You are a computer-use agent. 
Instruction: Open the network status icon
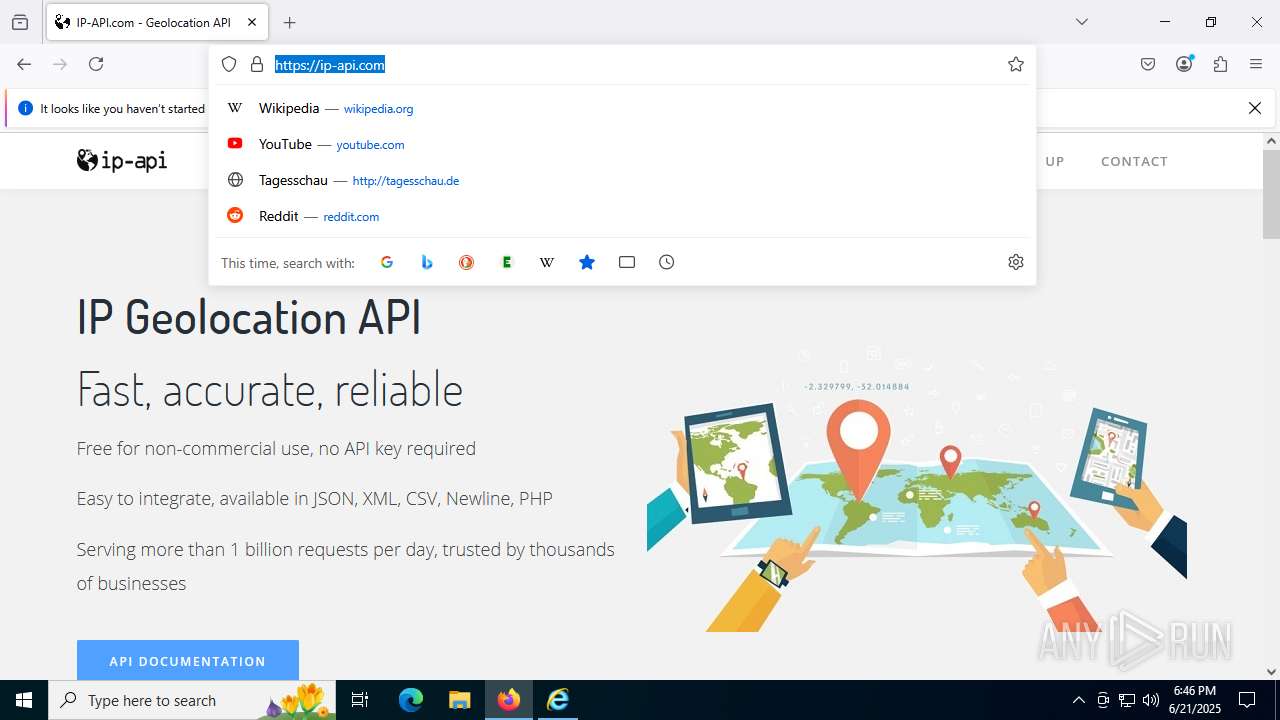(x=1127, y=700)
